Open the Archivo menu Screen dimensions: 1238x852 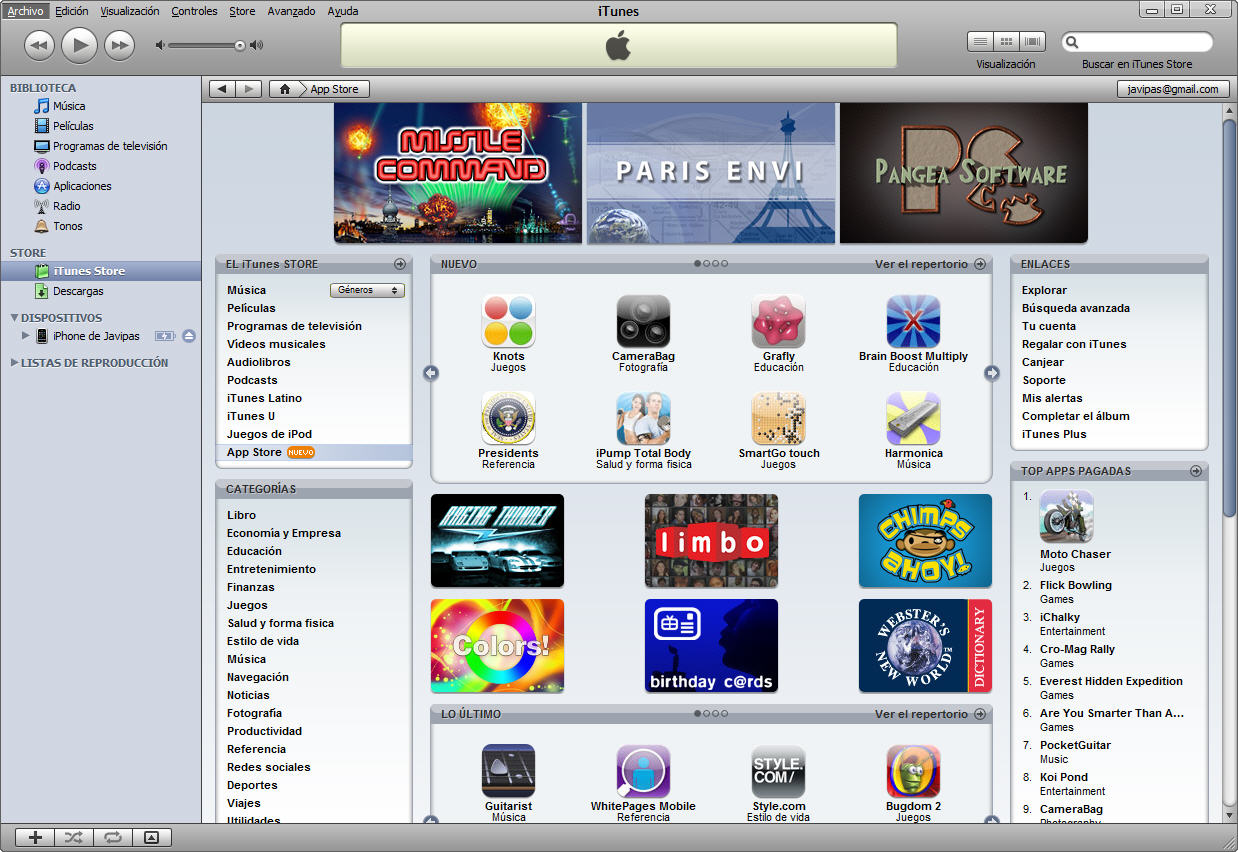coord(25,11)
